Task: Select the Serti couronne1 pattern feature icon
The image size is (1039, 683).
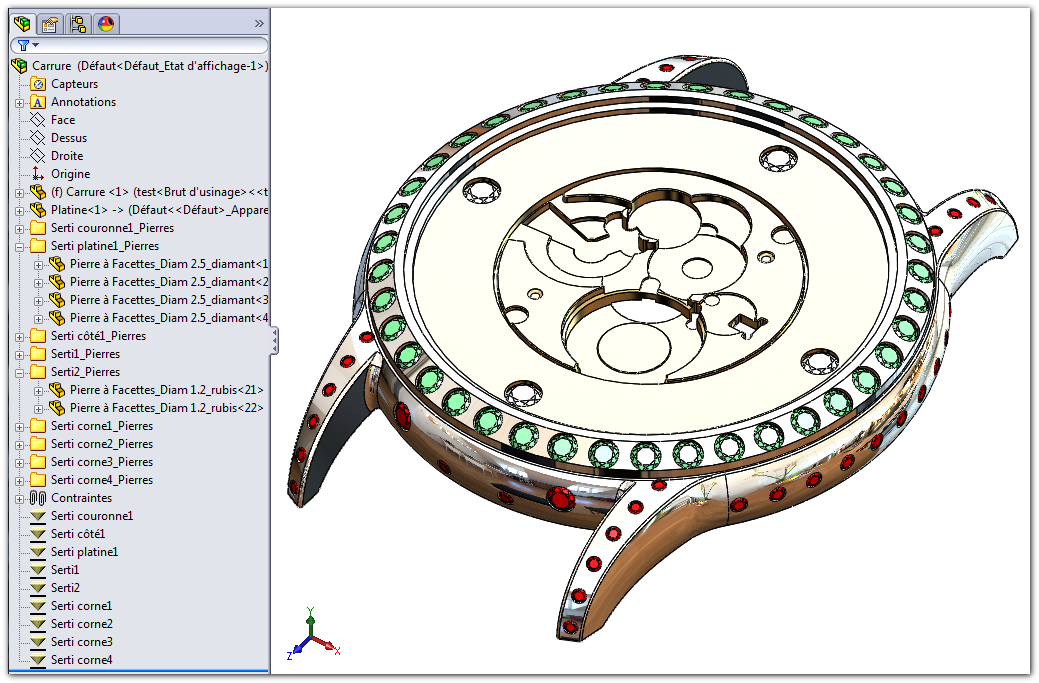Action: pos(38,516)
